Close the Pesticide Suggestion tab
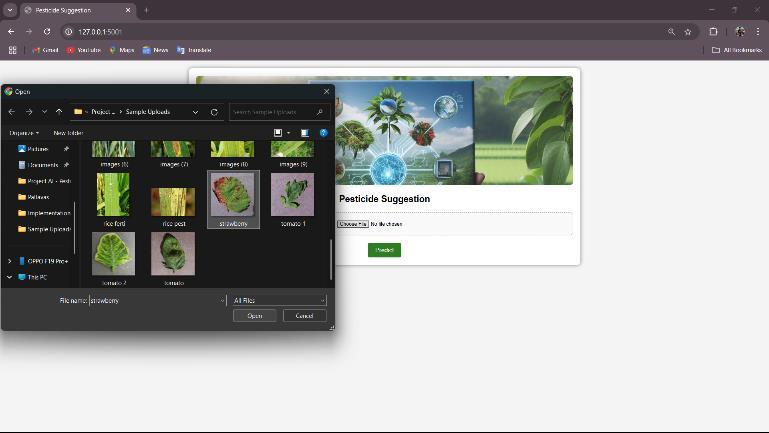Image resolution: width=769 pixels, height=433 pixels. point(128,10)
